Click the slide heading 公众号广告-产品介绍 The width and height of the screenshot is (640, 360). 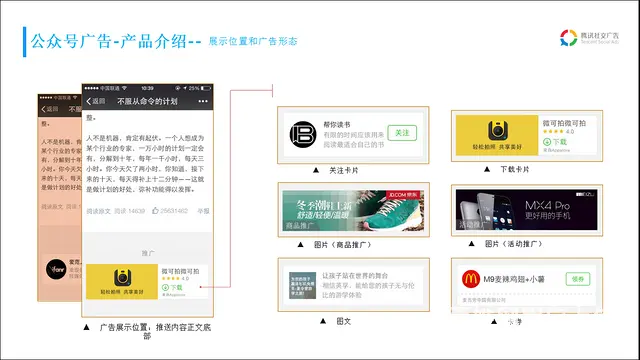coord(109,42)
